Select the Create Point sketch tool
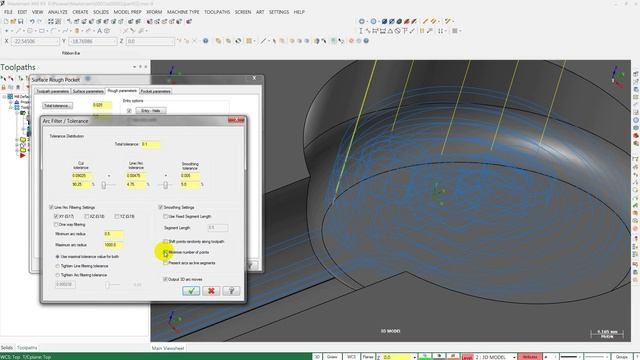 (x=7, y=31)
